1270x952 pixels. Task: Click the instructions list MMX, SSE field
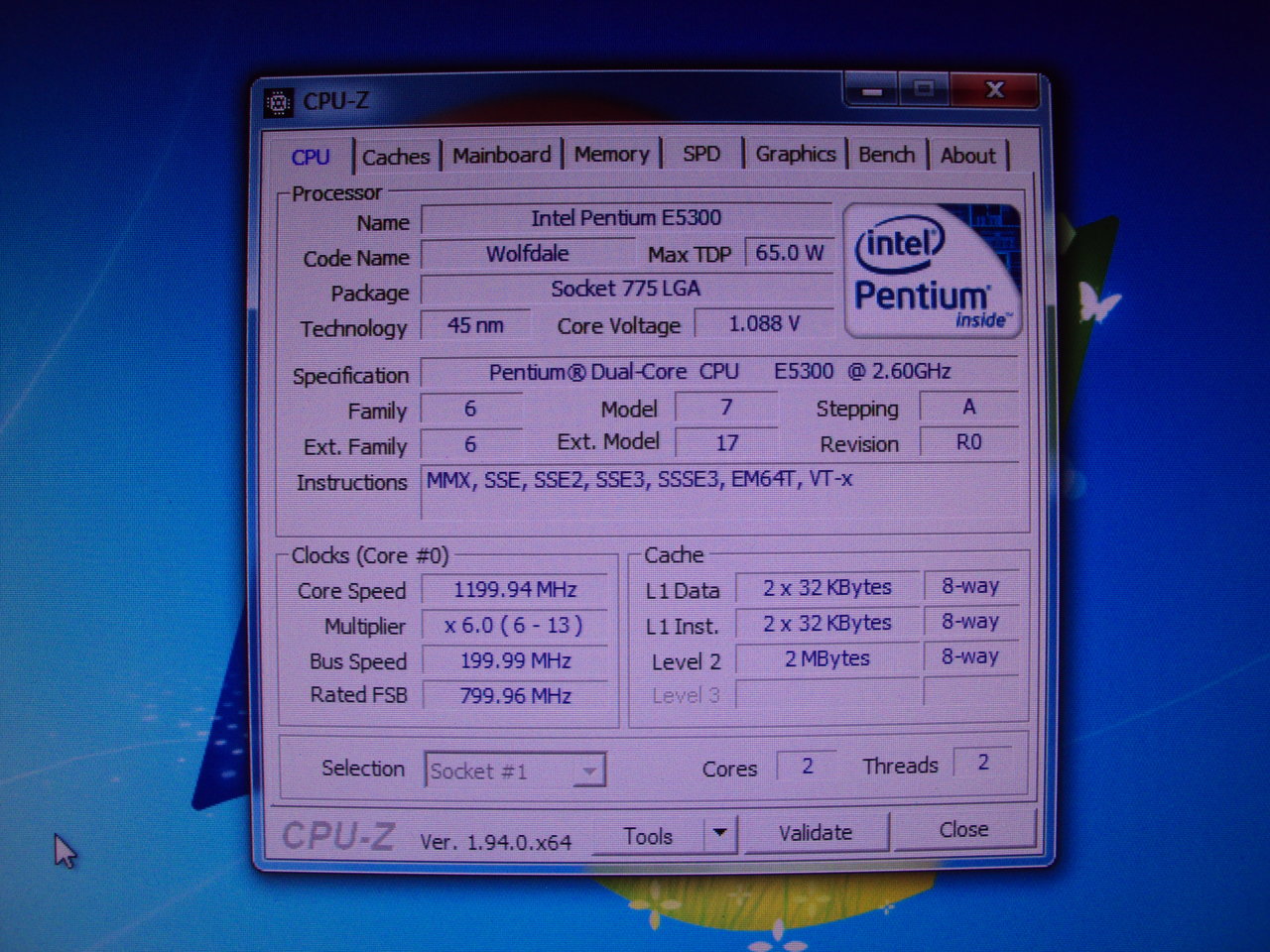(x=719, y=492)
